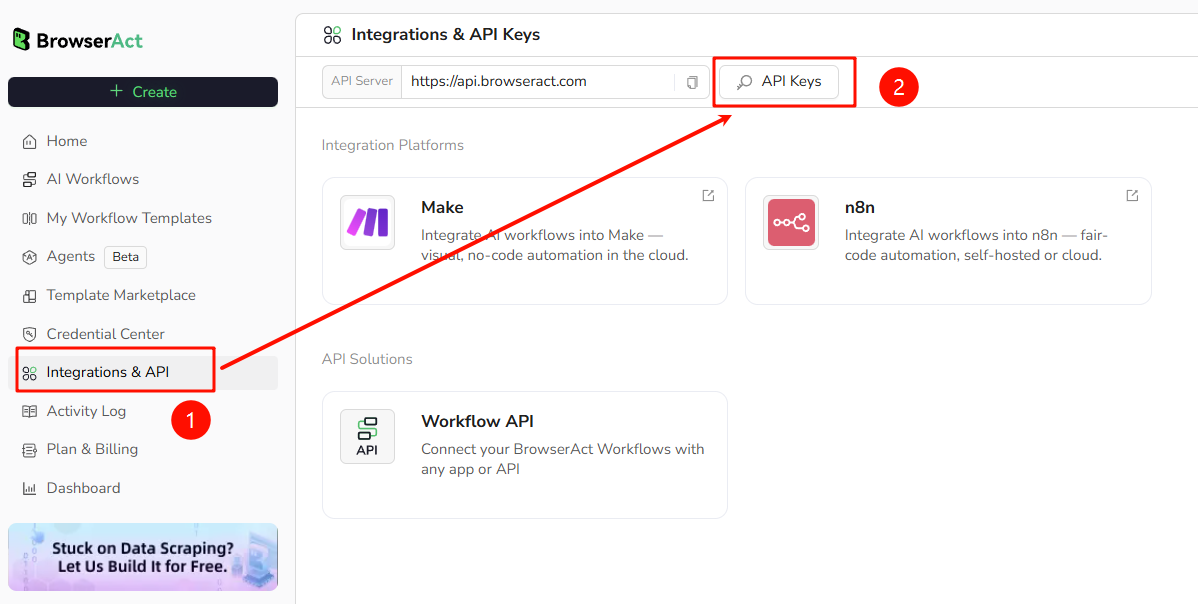
Task: Click the Create button
Action: pos(143,92)
